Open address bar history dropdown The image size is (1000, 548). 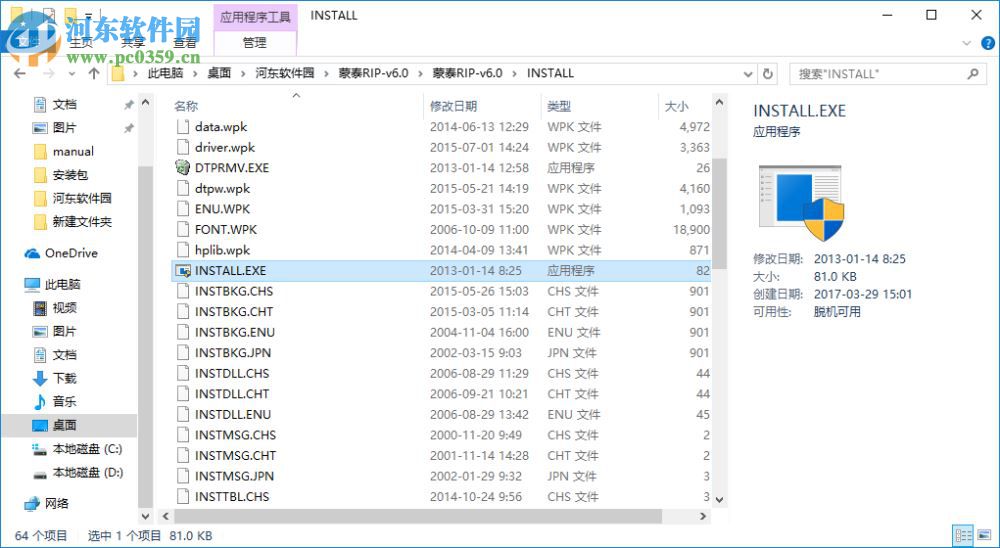pyautogui.click(x=748, y=74)
